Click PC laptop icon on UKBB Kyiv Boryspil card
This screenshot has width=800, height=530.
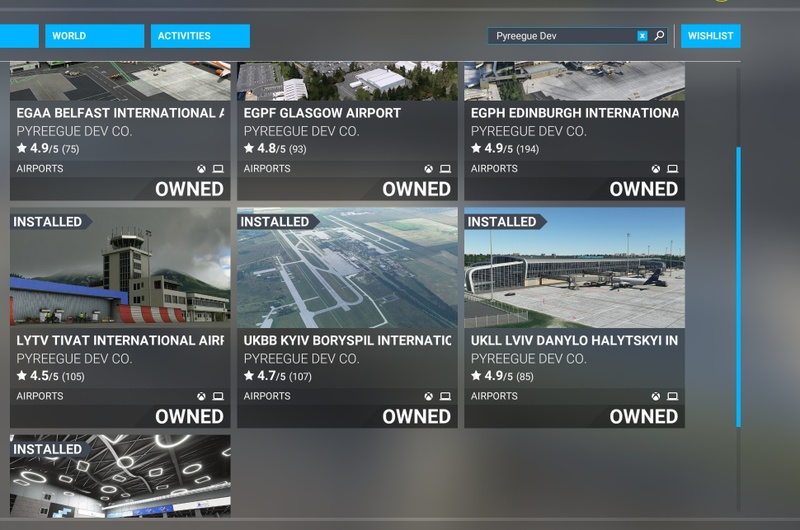(445, 396)
